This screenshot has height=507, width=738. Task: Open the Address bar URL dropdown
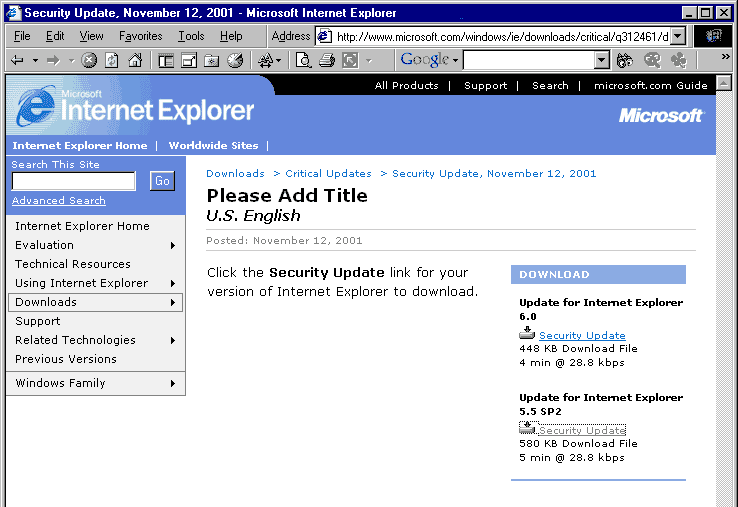678,36
